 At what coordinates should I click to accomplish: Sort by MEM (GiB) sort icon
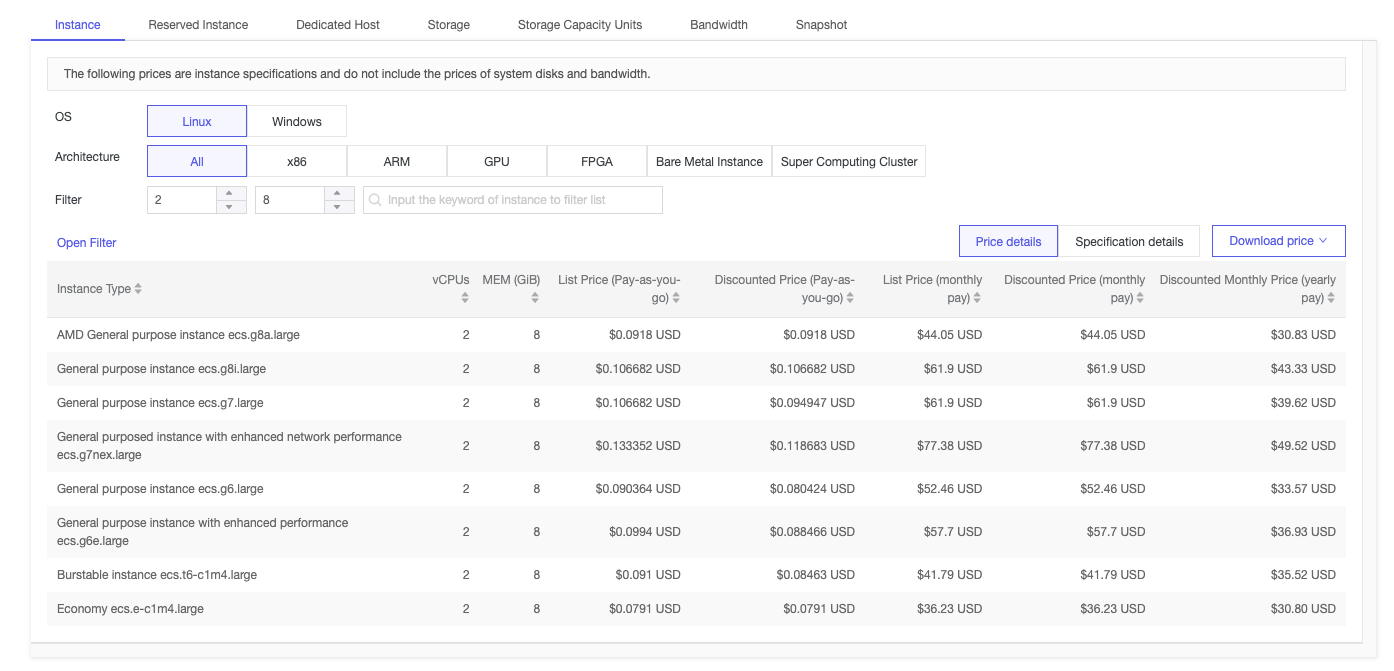(535, 298)
